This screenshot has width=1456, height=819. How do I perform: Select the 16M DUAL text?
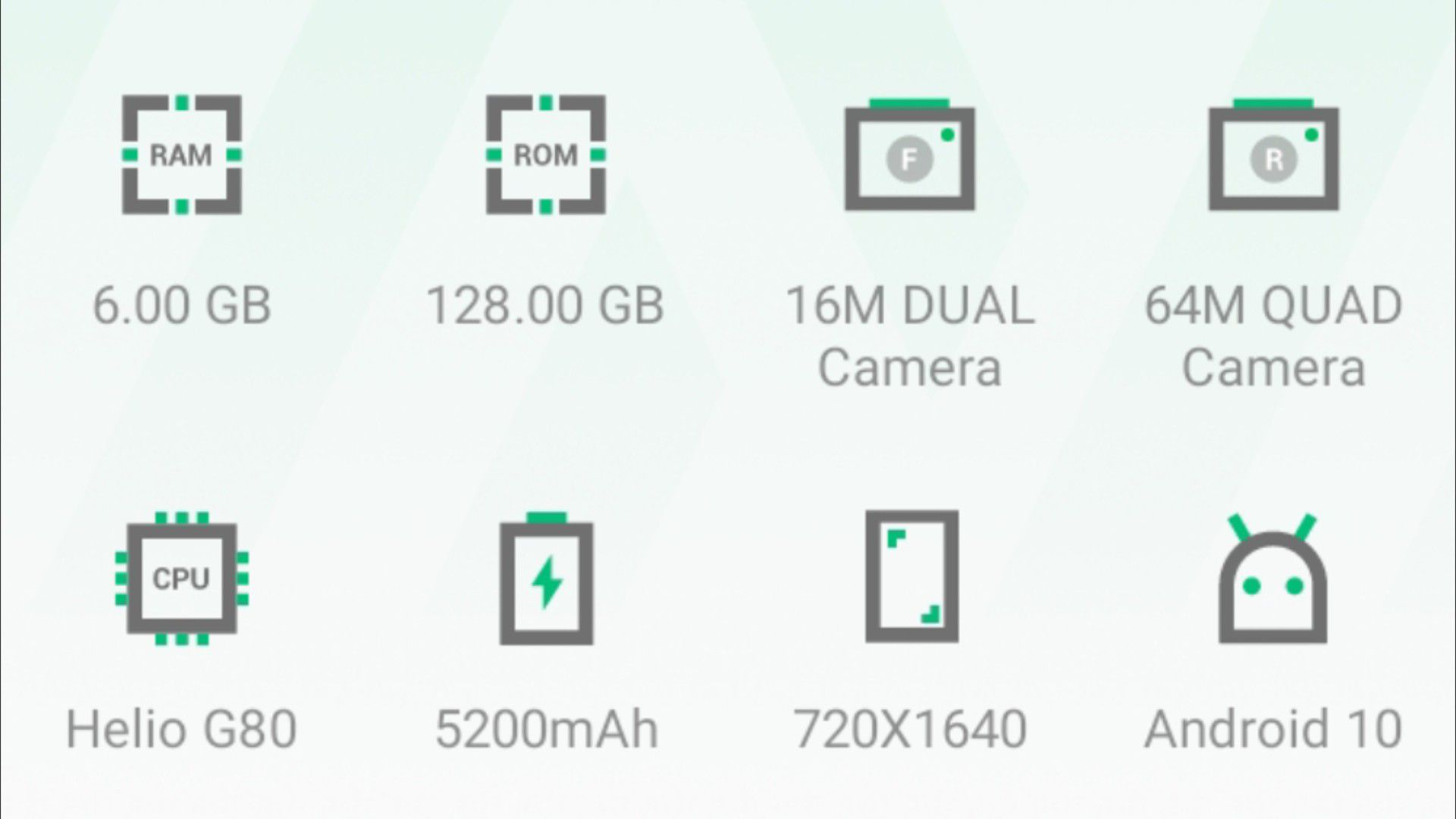910,306
